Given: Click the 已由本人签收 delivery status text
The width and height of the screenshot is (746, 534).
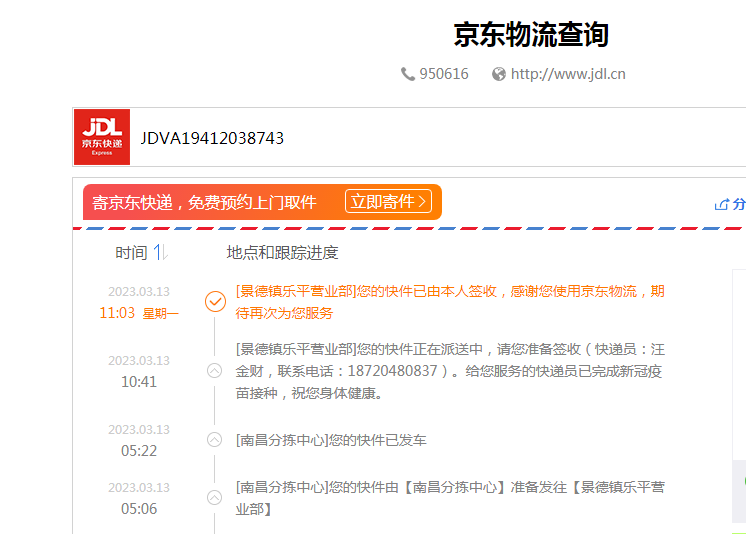Looking at the screenshot, I should point(450,302).
